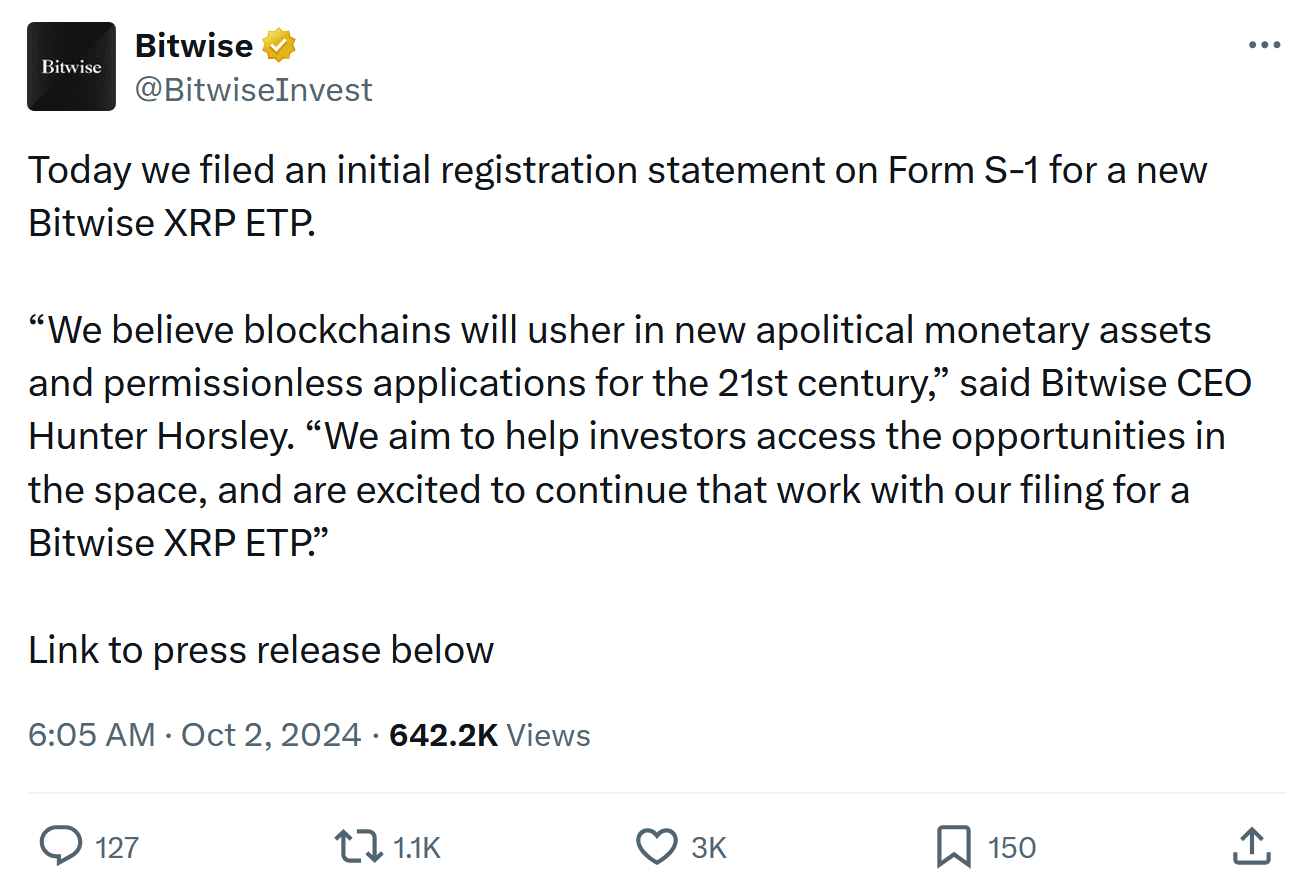Open the Bitwise profile avatar
This screenshot has height=889, width=1309.
[71, 66]
